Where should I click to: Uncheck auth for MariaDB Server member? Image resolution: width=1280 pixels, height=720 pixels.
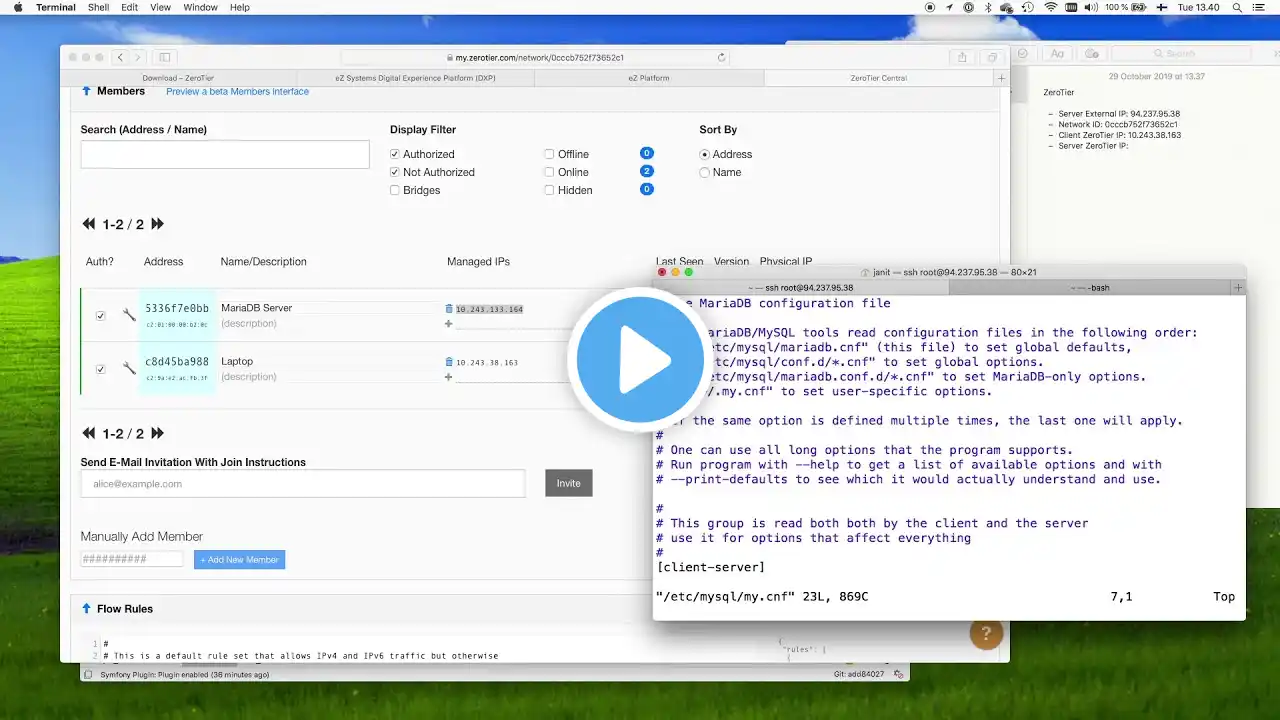pyautogui.click(x=100, y=316)
